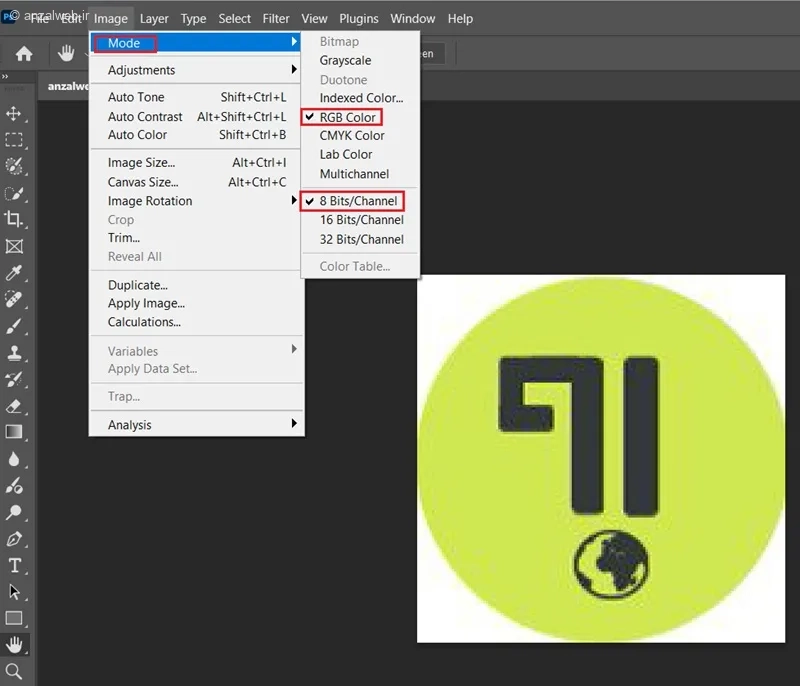This screenshot has height=686, width=800.
Task: Convert image to Grayscale mode
Action: pyautogui.click(x=360, y=60)
